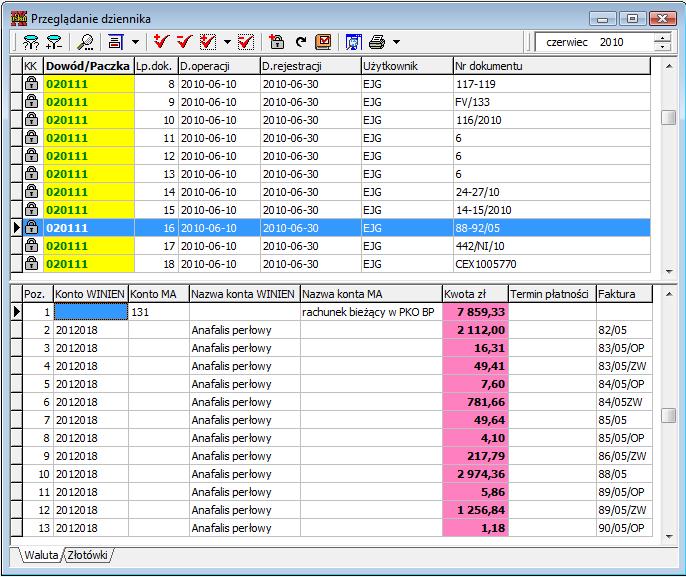The width and height of the screenshot is (686, 577).
Task: Click the padlock with plus icon
Action: 276,42
